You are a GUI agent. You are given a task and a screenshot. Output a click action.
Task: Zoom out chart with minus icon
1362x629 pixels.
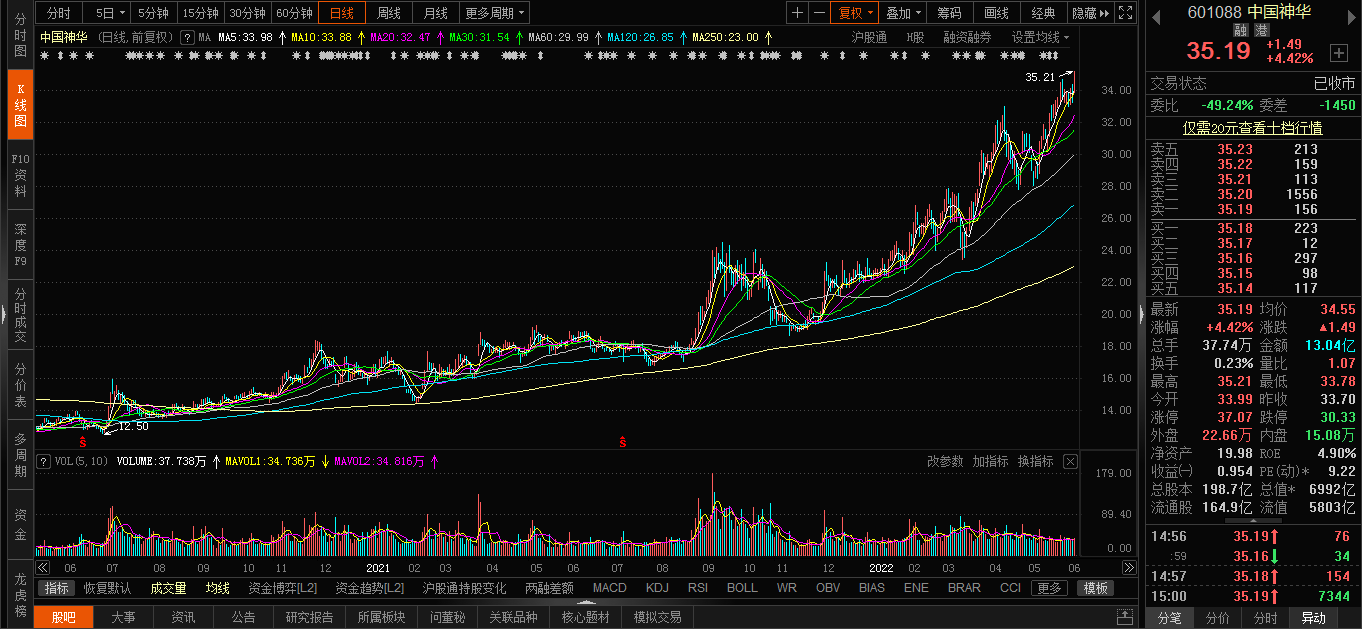pyautogui.click(x=819, y=13)
